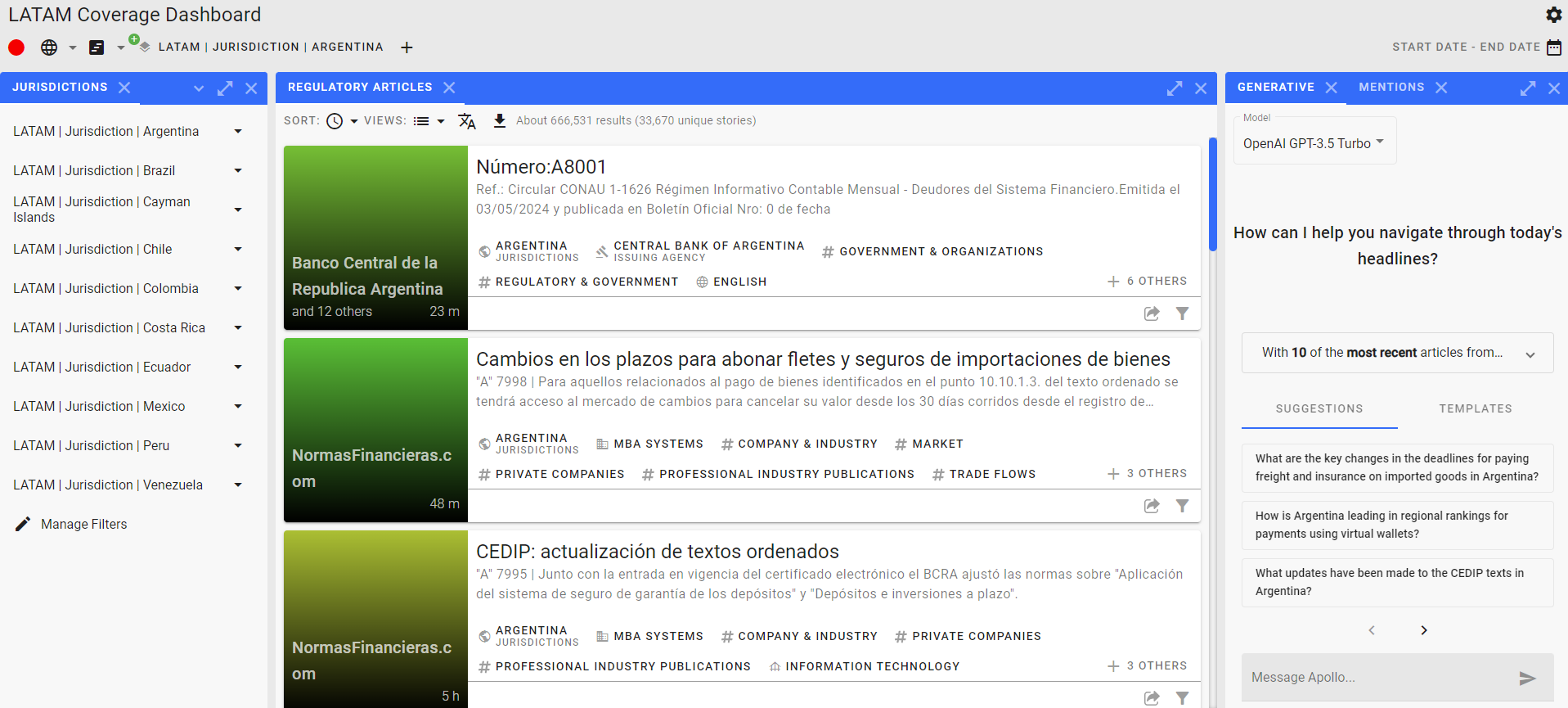The height and width of the screenshot is (708, 1568).
Task: Show 6 others tags on Número:A8001
Action: [x=1147, y=281]
